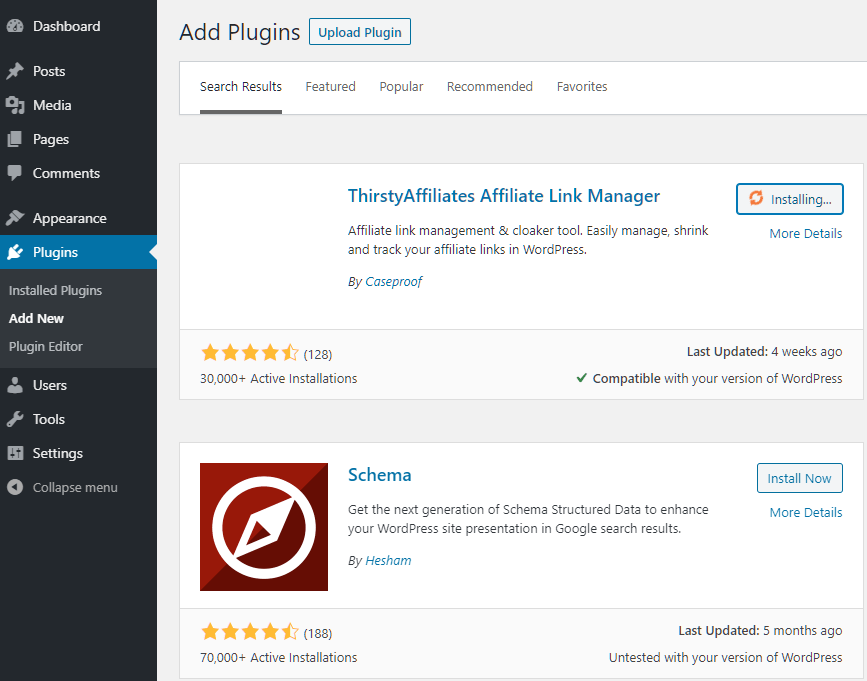This screenshot has width=867, height=681.
Task: Open ThirstyAffiliates Affiliate Link Manager title
Action: (504, 196)
